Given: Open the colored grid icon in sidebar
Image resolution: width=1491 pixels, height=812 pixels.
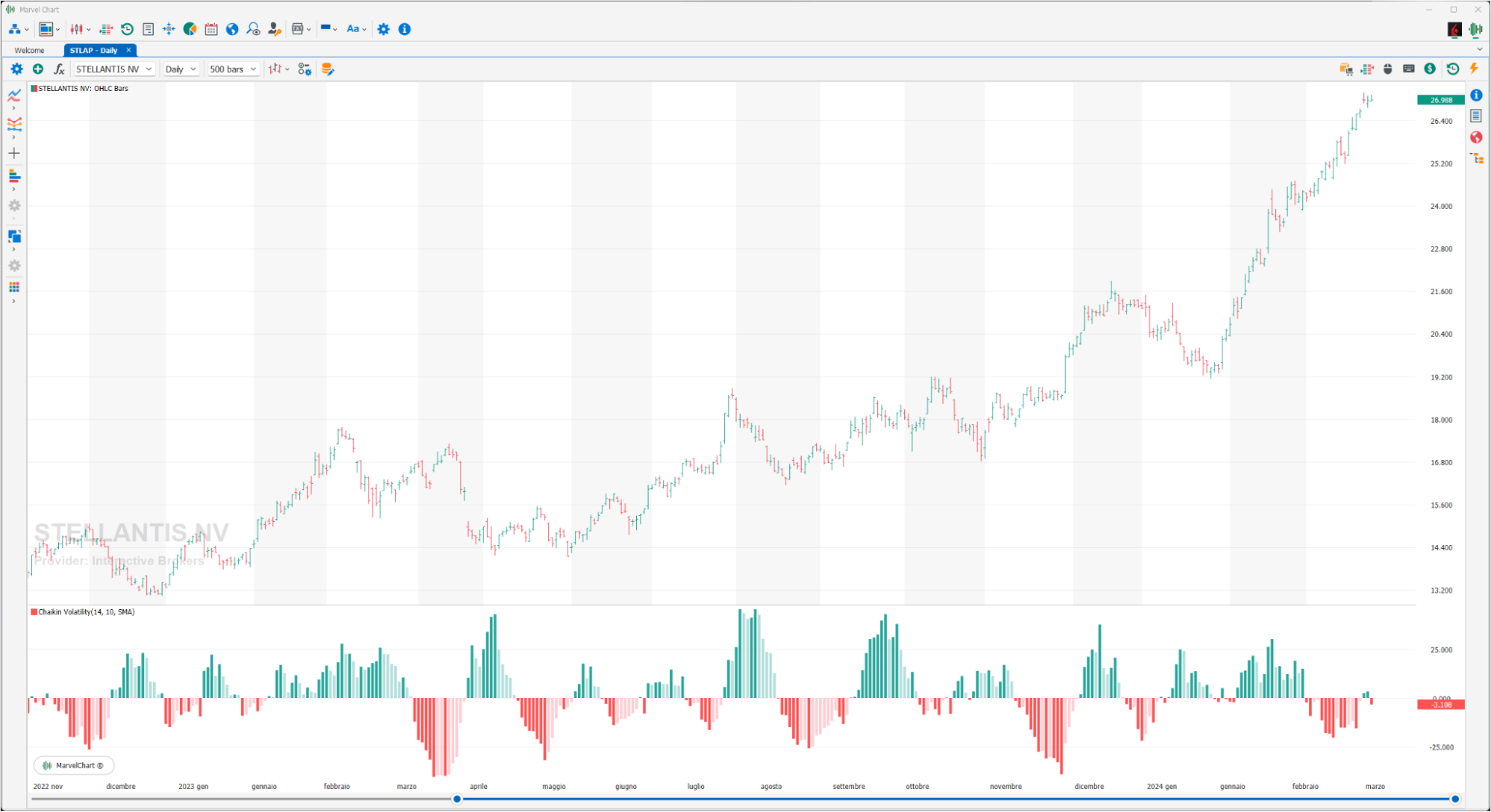Looking at the screenshot, I should [x=14, y=287].
